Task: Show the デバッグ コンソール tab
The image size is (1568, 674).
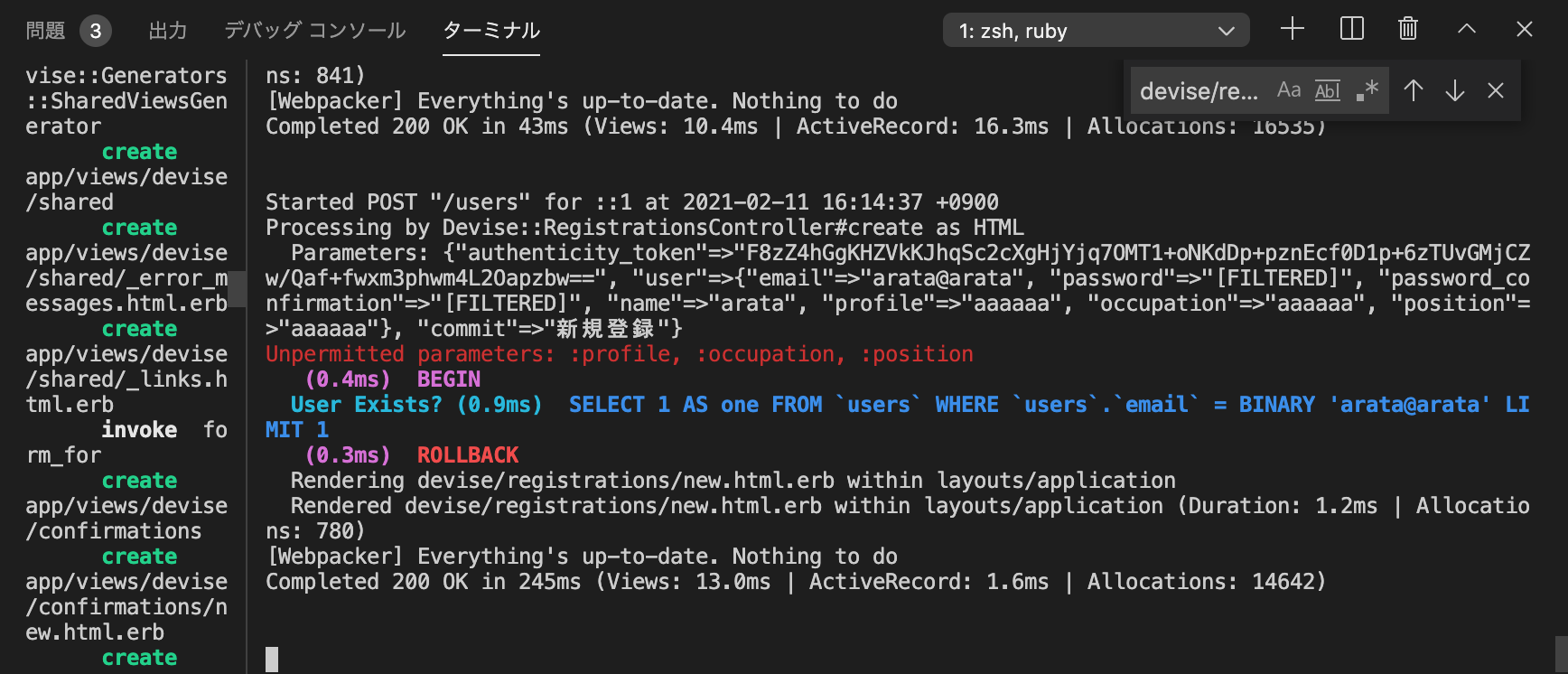Action: tap(315, 31)
